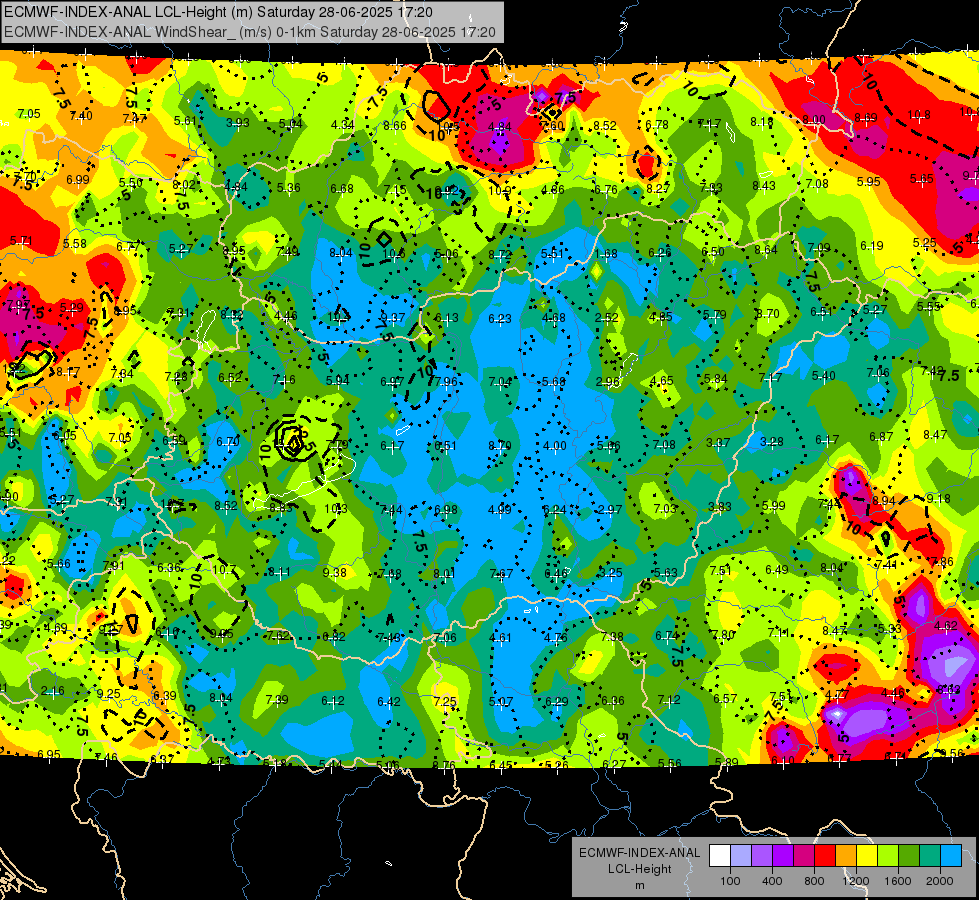The width and height of the screenshot is (979, 900).
Task: Click the grid value 7.39
Action: click(x=277, y=700)
